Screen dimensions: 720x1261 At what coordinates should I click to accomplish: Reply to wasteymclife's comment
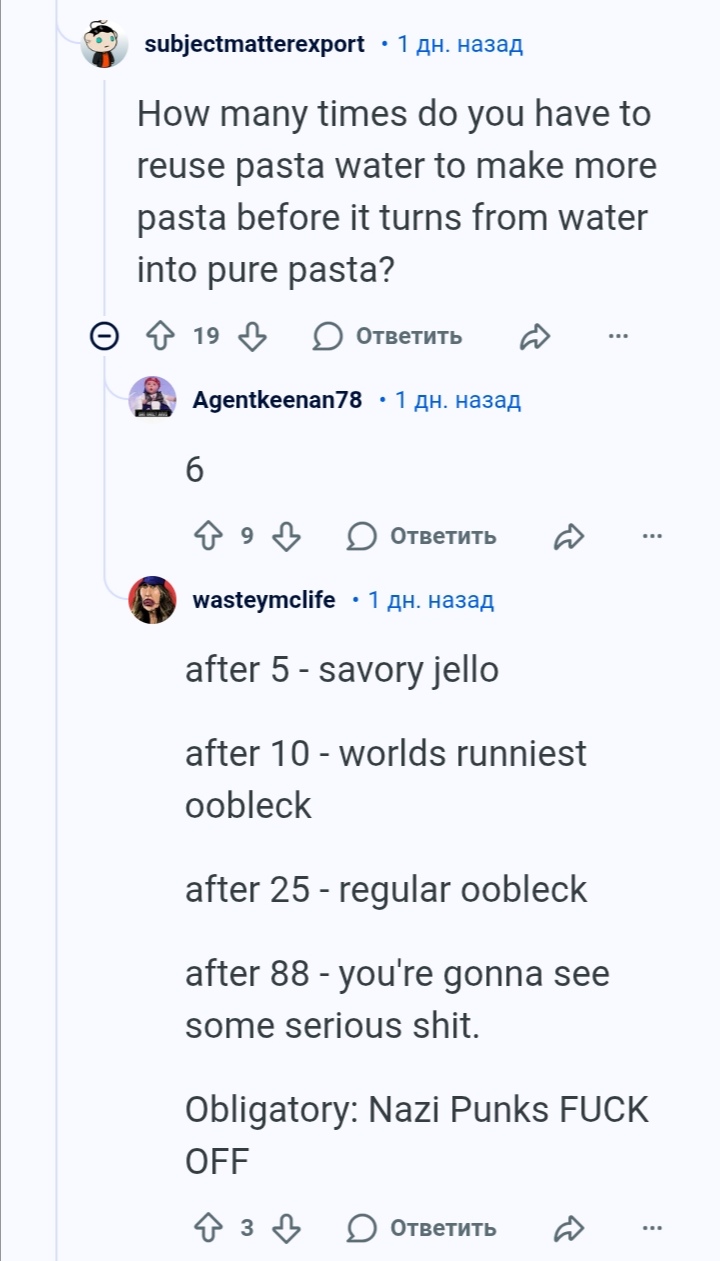point(421,1227)
